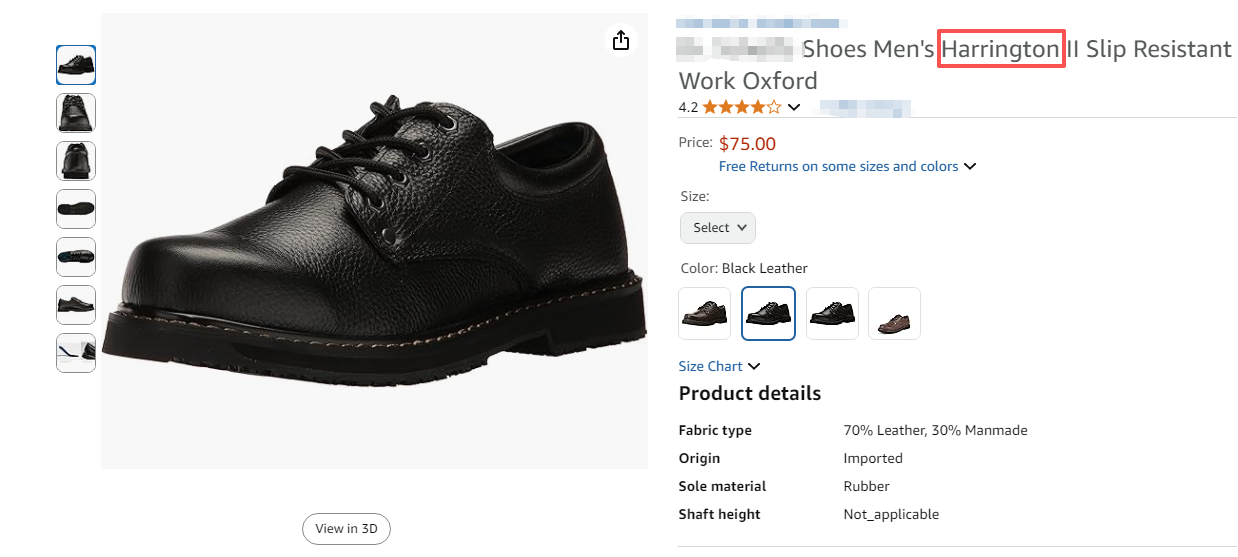This screenshot has height=557, width=1238.
Task: Select the highlighted Black Leather color swatch
Action: coord(768,314)
